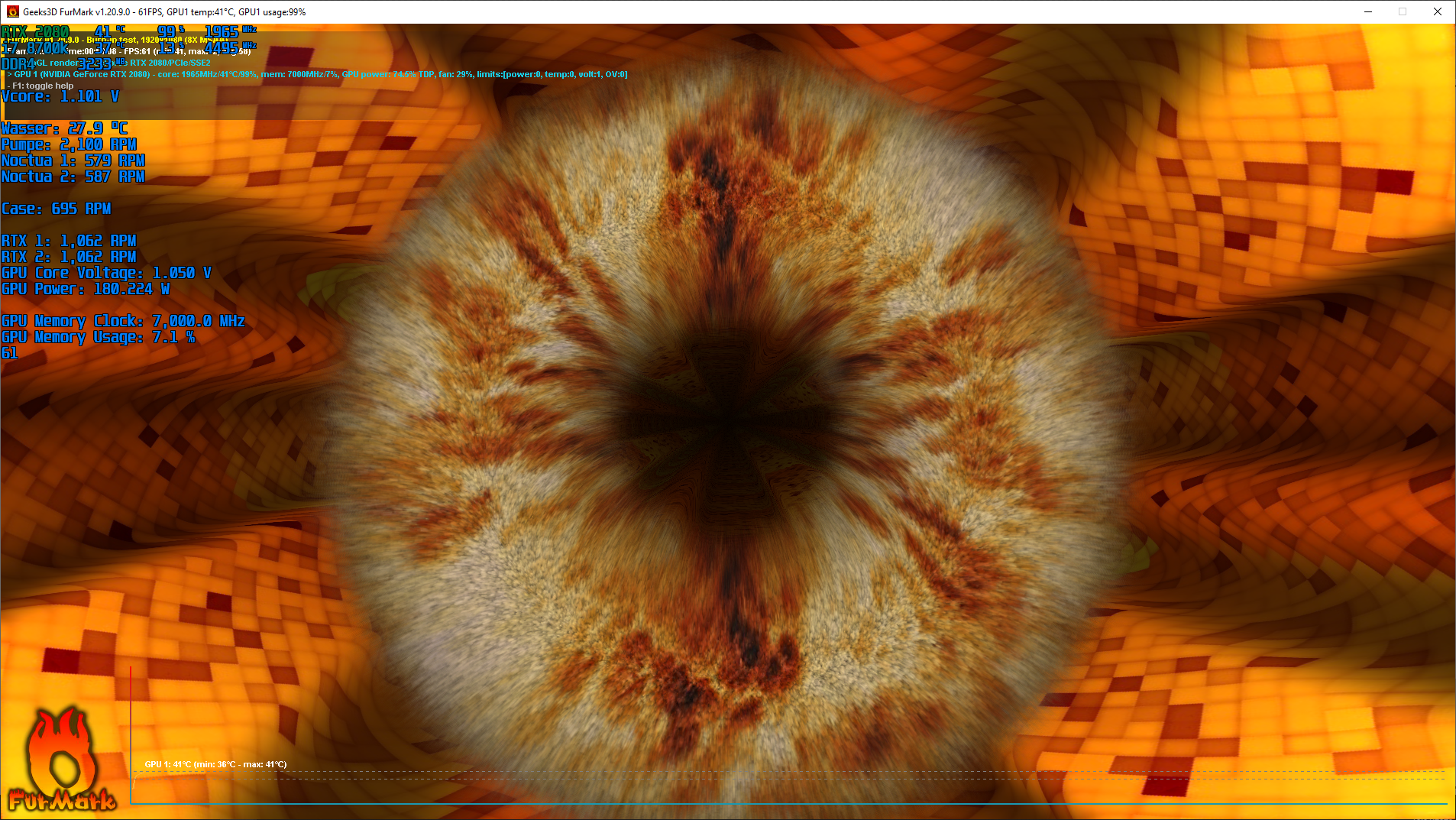This screenshot has height=820, width=1456.
Task: Click the RTX 2080 GPU name in overlay
Action: click(x=34, y=31)
